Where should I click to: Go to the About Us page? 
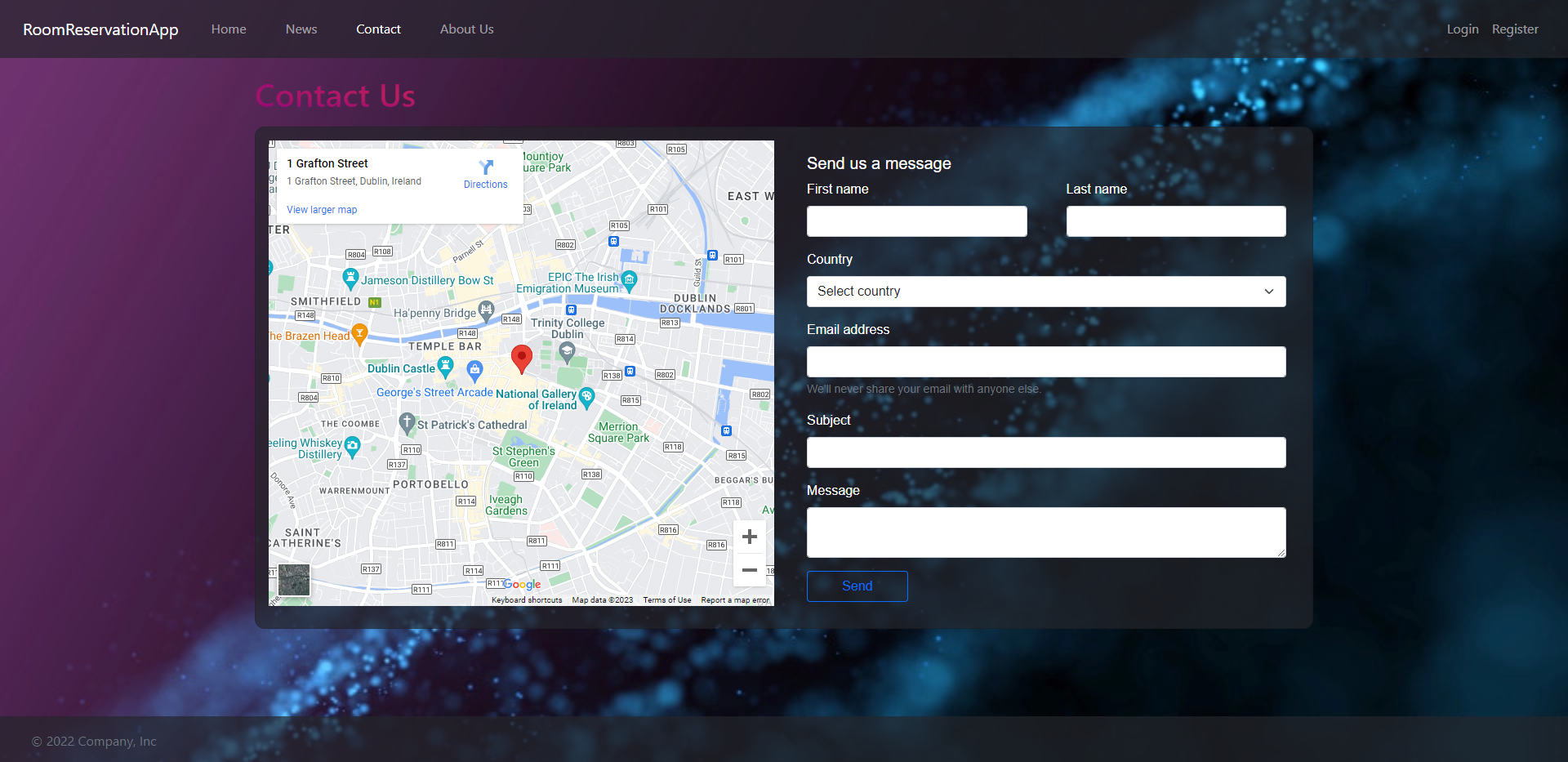click(466, 29)
